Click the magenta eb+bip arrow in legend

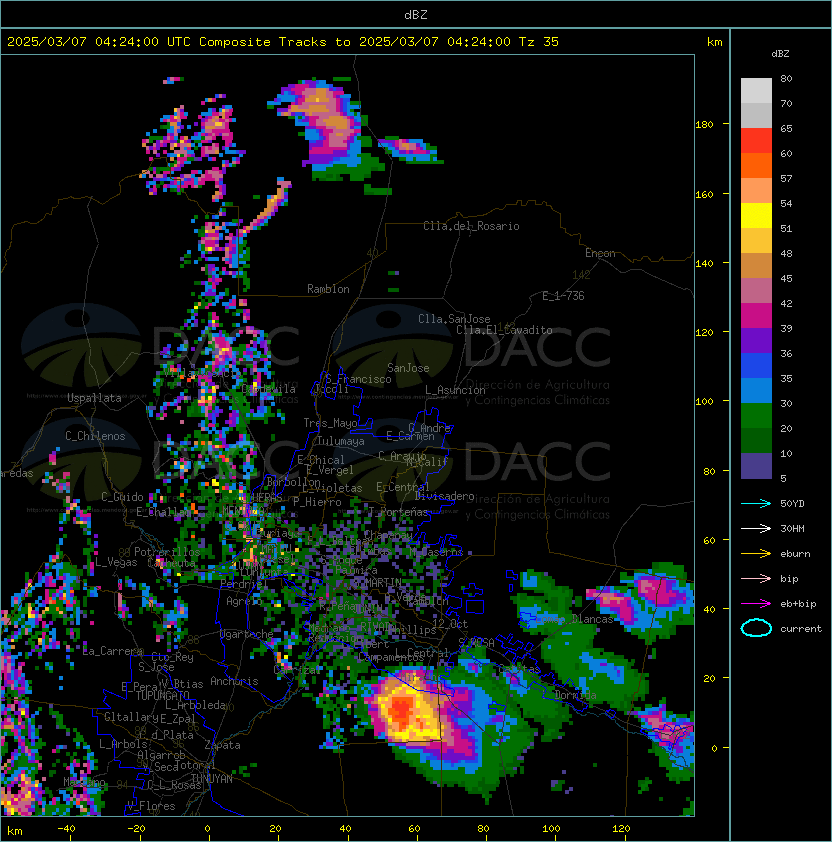(756, 604)
